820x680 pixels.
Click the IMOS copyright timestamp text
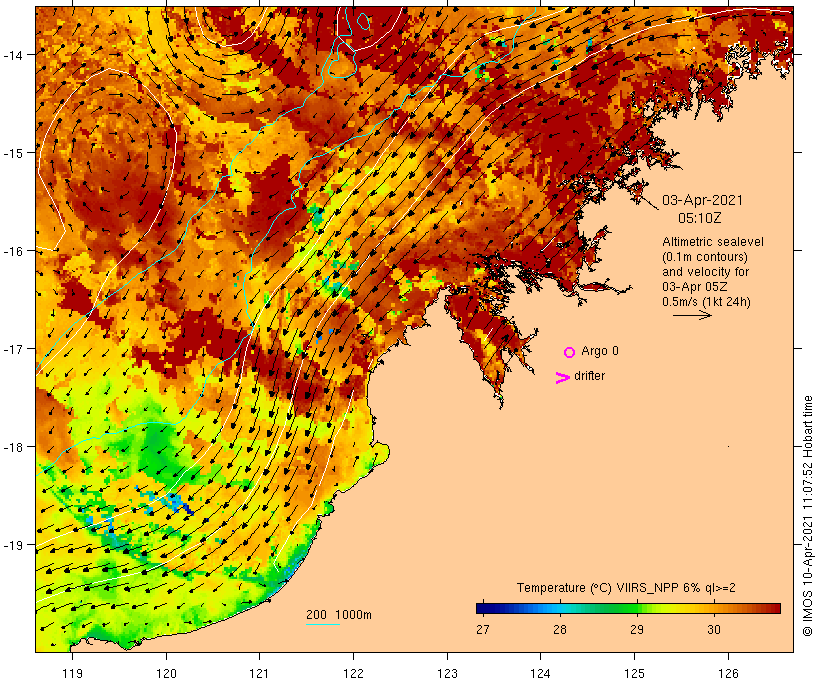pyautogui.click(x=808, y=516)
